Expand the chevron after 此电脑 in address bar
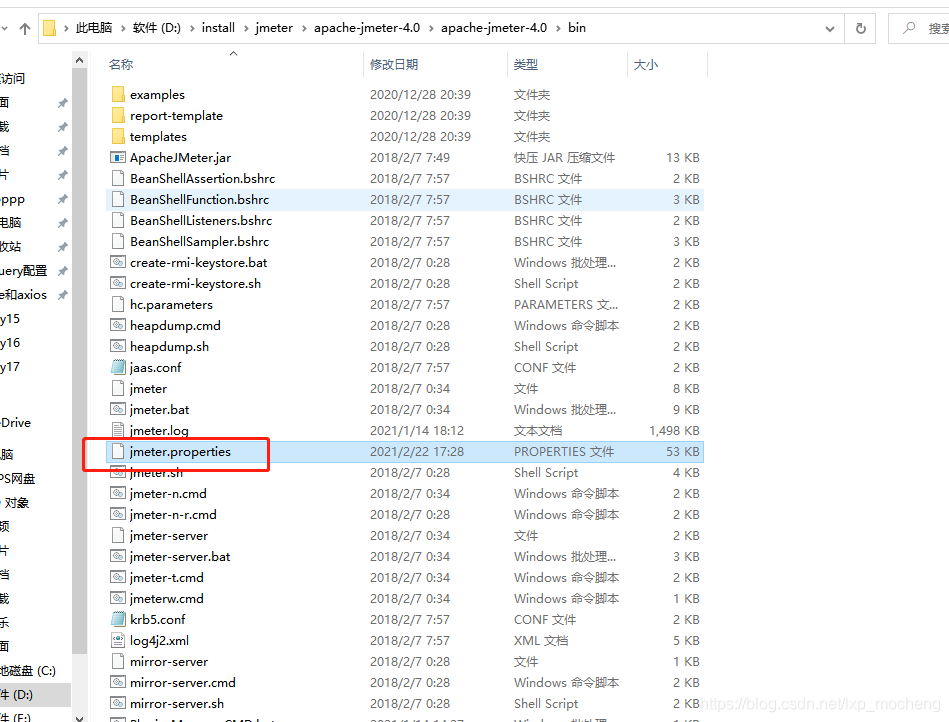Image resolution: width=949 pixels, height=722 pixels. (123, 28)
